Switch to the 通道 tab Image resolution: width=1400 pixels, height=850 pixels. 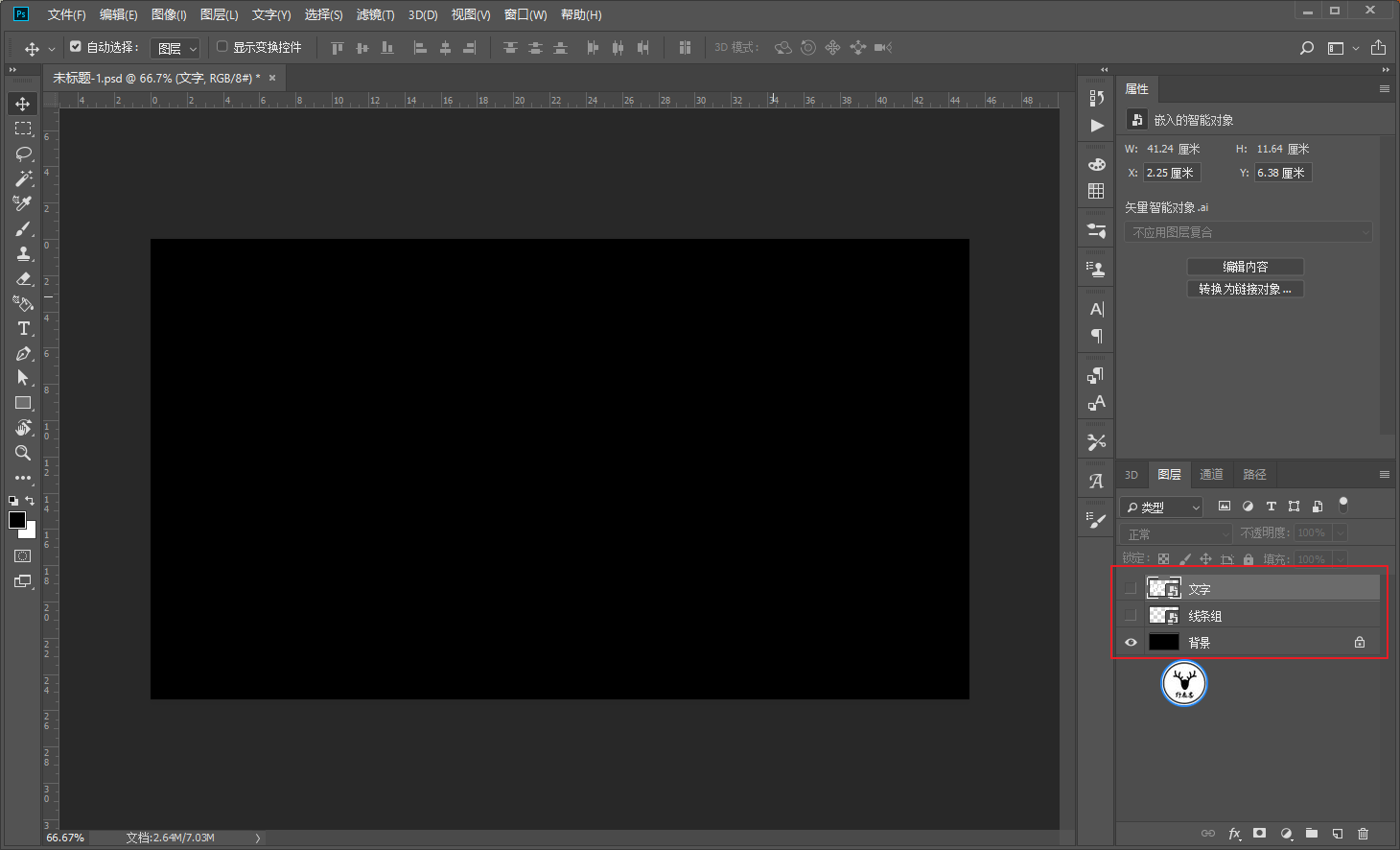point(1211,474)
